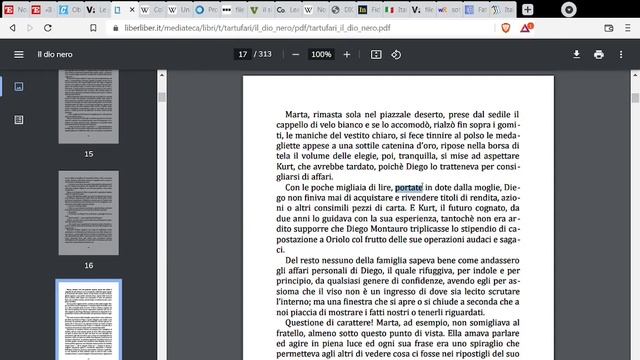Select page 15 thumbnail
The image size is (640, 360).
(x=89, y=107)
